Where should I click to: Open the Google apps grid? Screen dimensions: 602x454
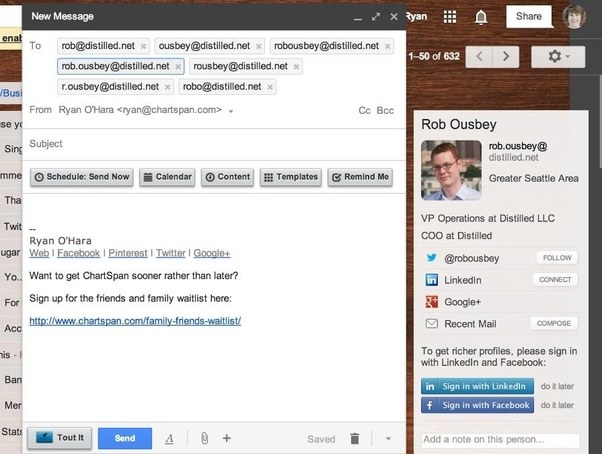pyautogui.click(x=450, y=17)
